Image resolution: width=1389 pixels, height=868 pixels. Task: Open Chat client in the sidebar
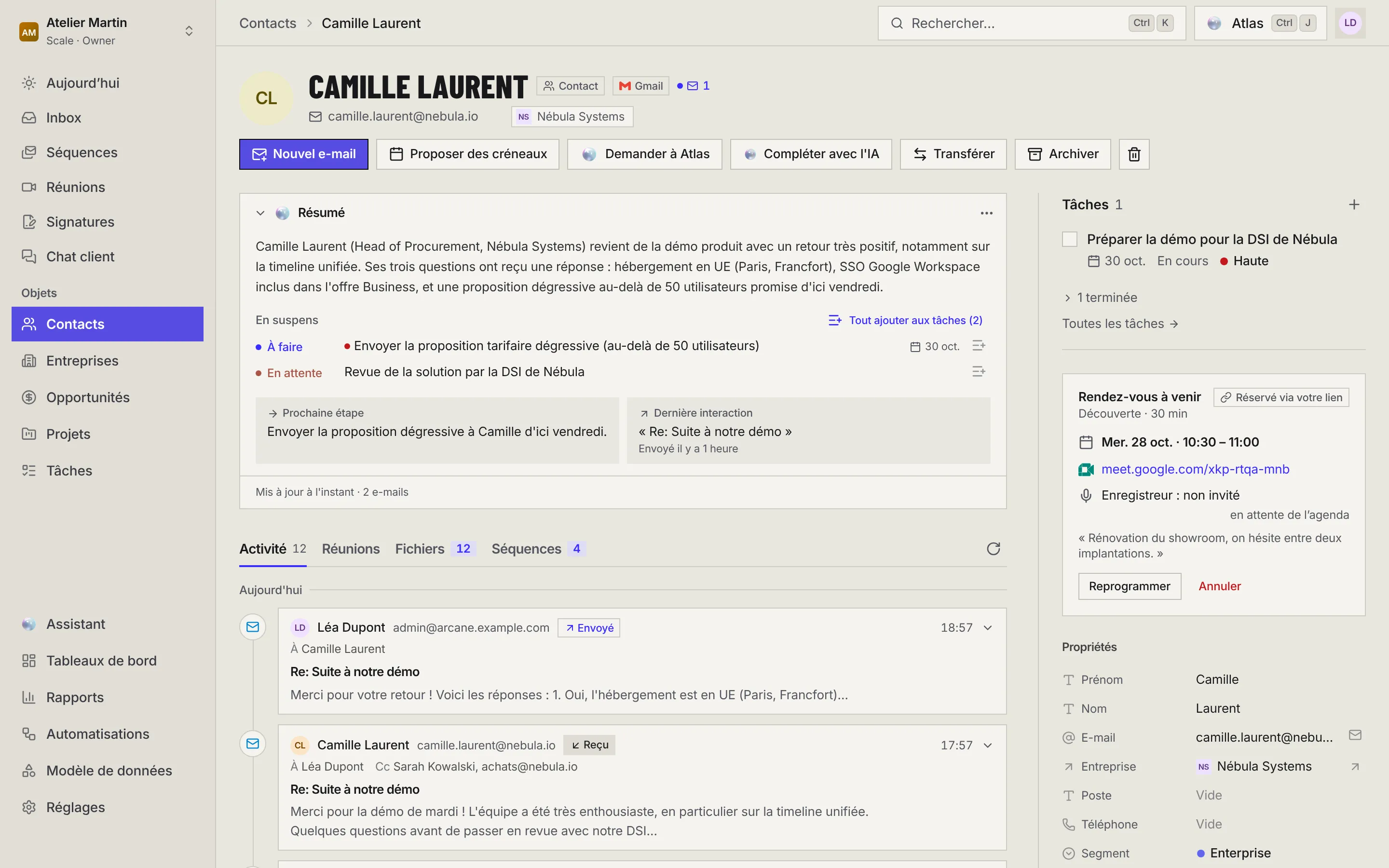108,257
